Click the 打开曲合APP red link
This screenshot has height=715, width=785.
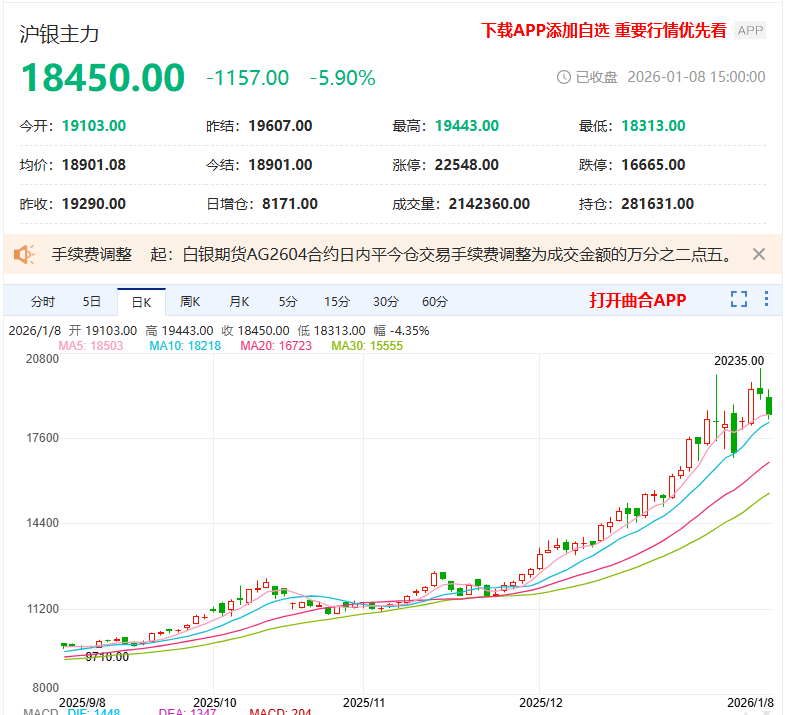coord(637,300)
